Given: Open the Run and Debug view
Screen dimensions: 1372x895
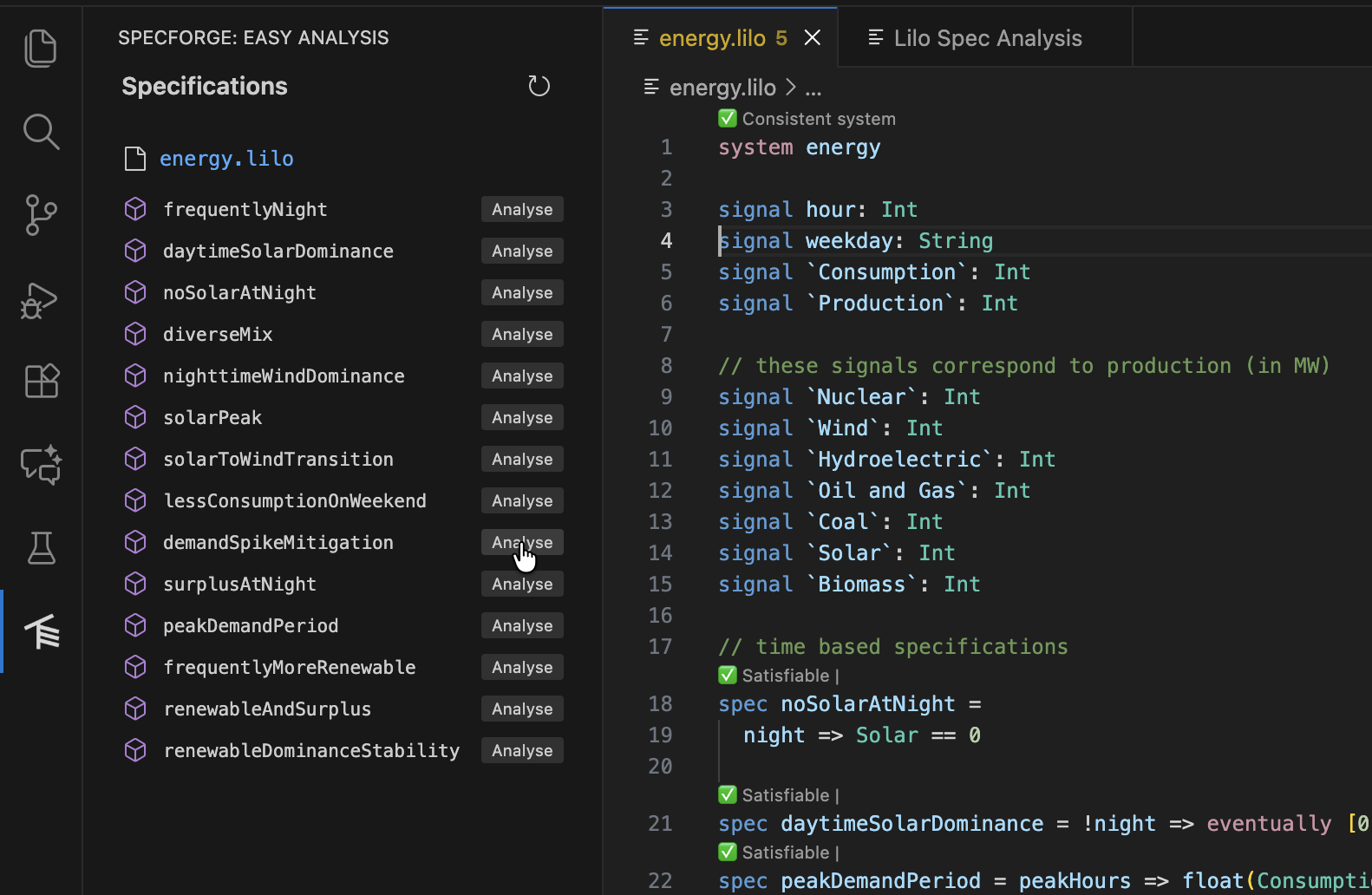Looking at the screenshot, I should pos(41,300).
